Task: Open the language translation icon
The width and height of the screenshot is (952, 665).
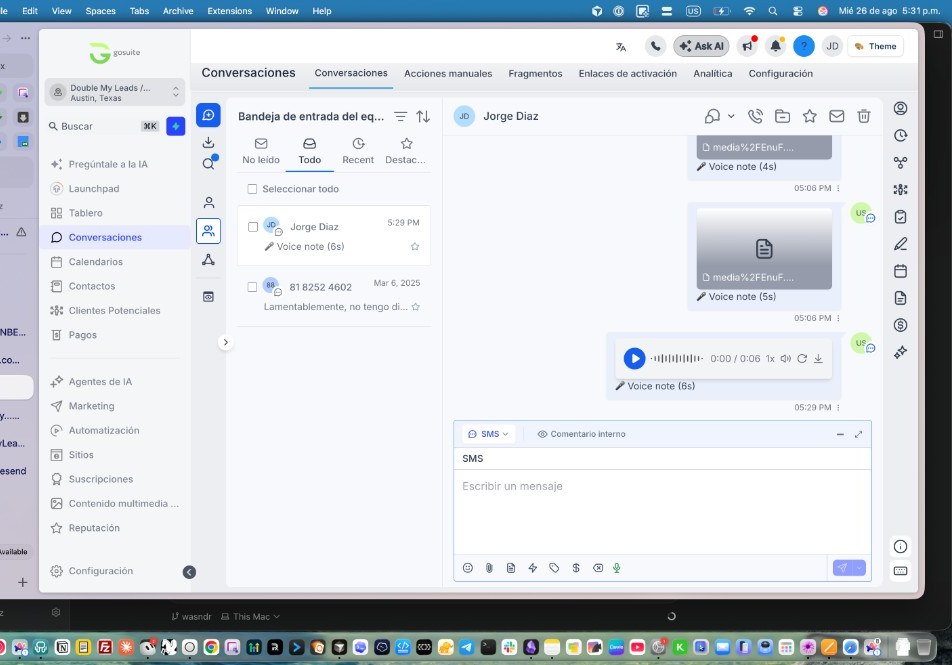Action: tap(620, 47)
